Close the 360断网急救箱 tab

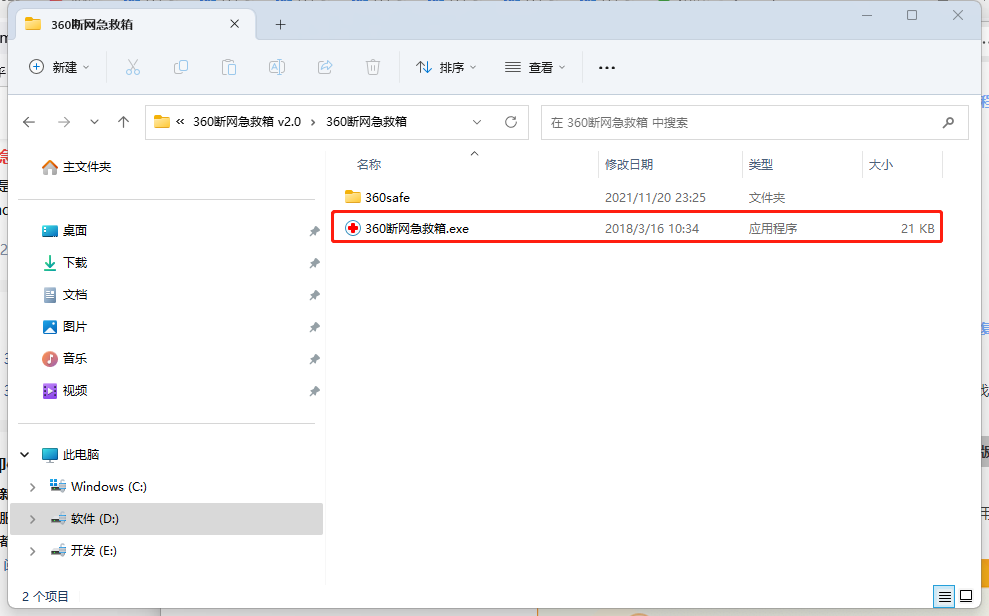(235, 24)
